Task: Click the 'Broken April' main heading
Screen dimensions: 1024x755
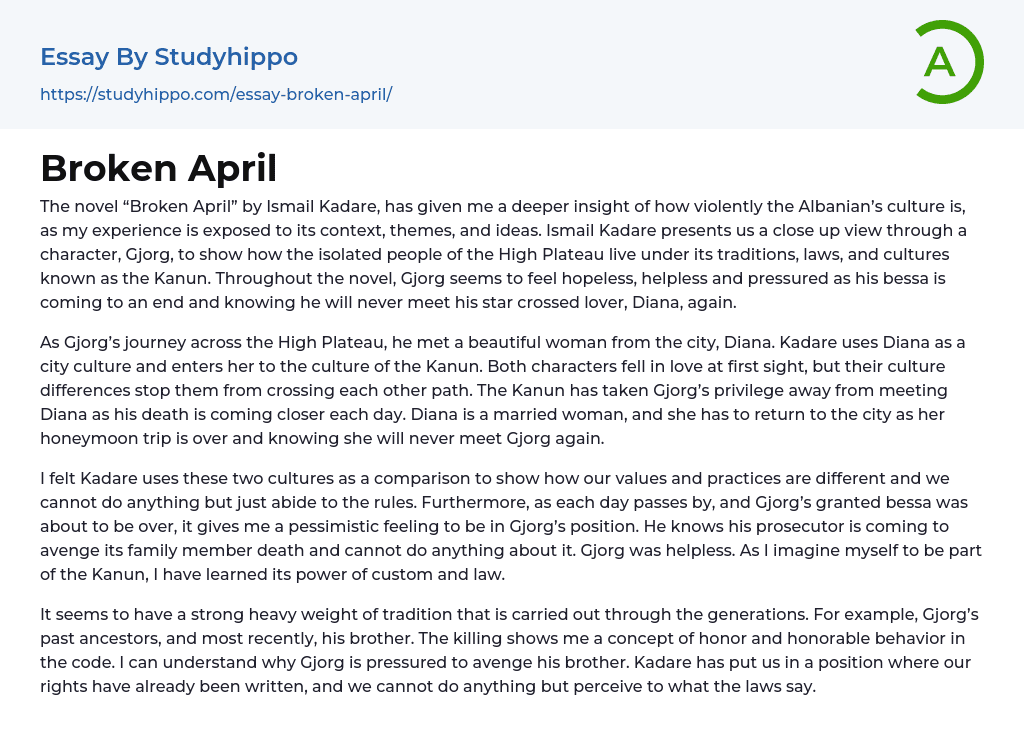Action: click(x=158, y=168)
